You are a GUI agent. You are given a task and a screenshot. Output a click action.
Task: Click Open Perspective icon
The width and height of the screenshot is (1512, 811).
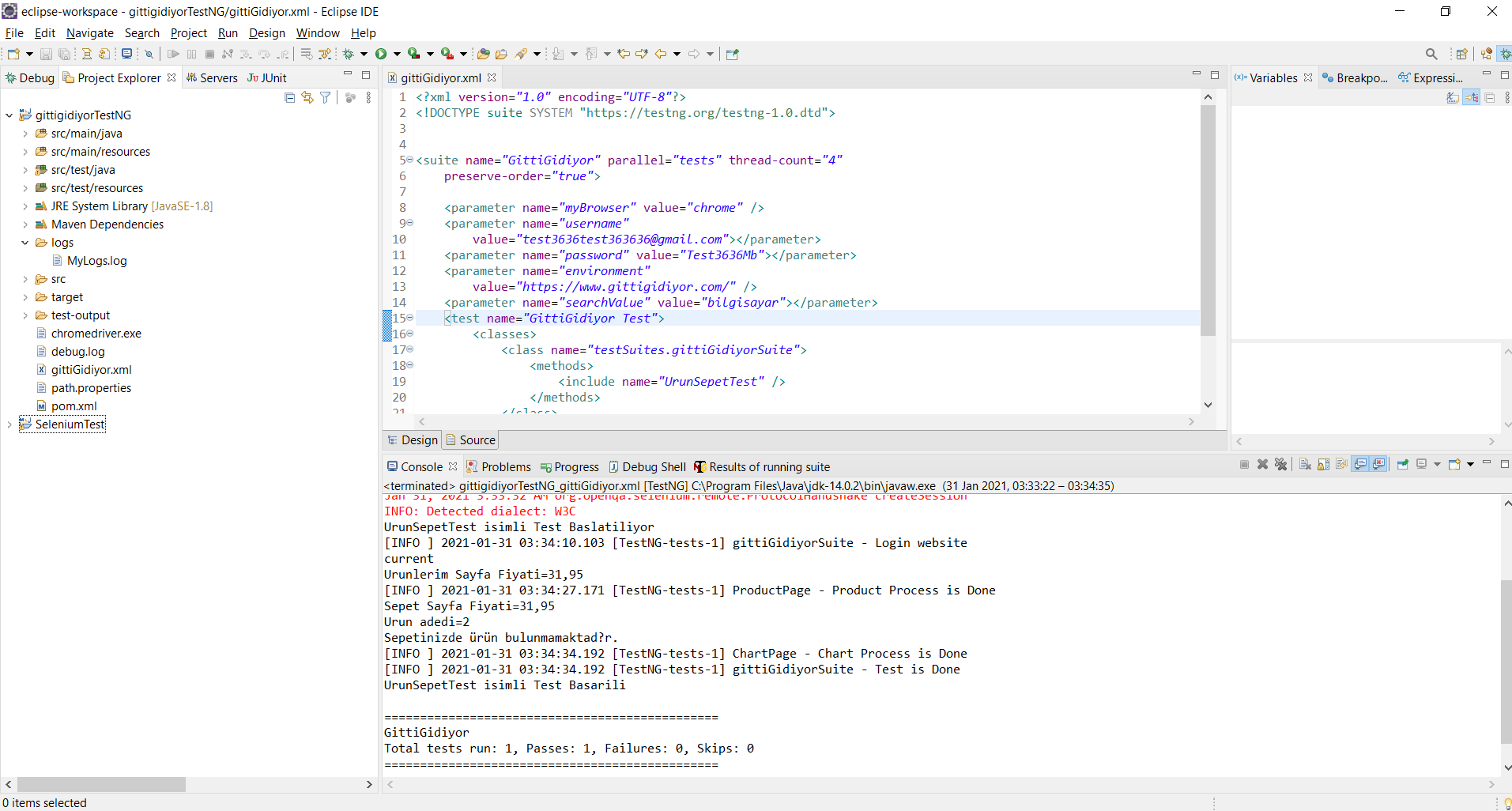click(x=1461, y=54)
